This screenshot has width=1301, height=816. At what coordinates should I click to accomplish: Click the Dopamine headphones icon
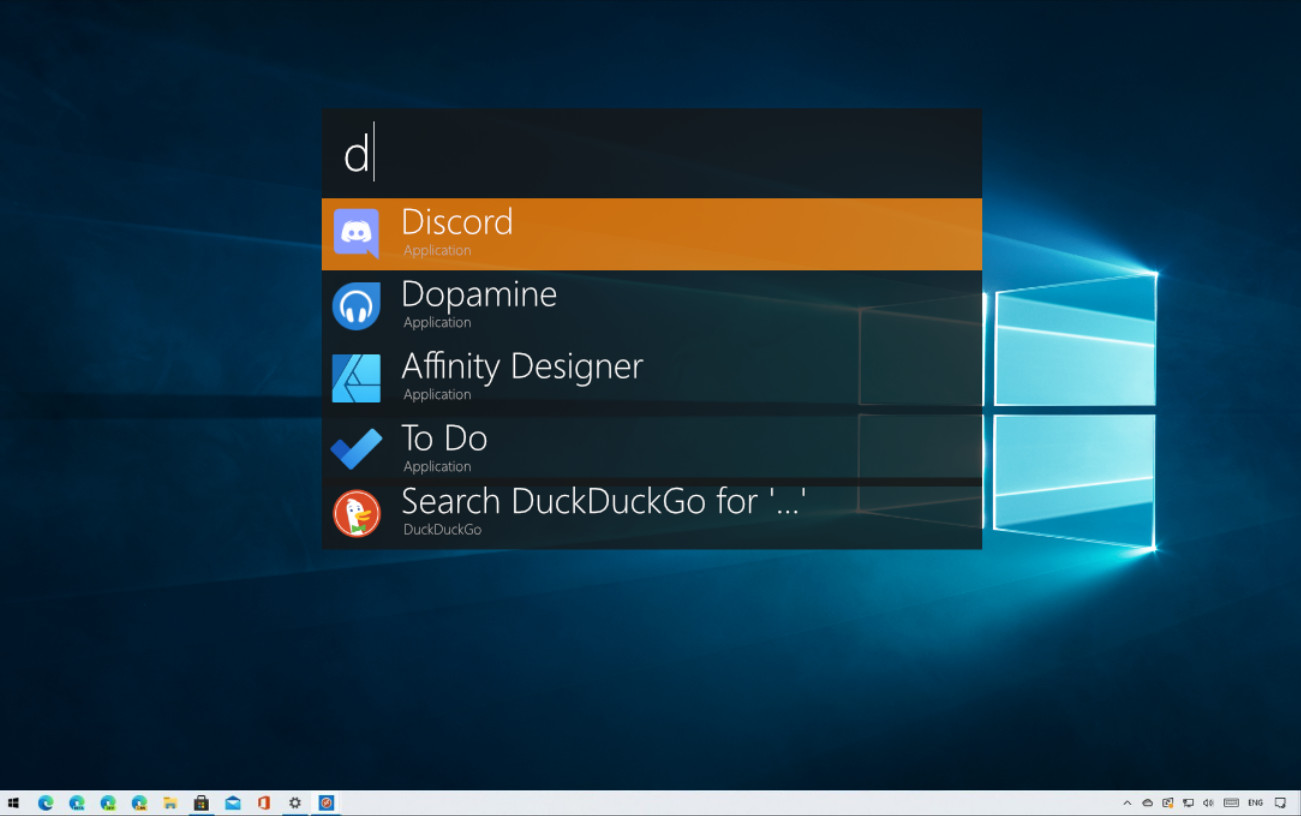click(x=356, y=306)
